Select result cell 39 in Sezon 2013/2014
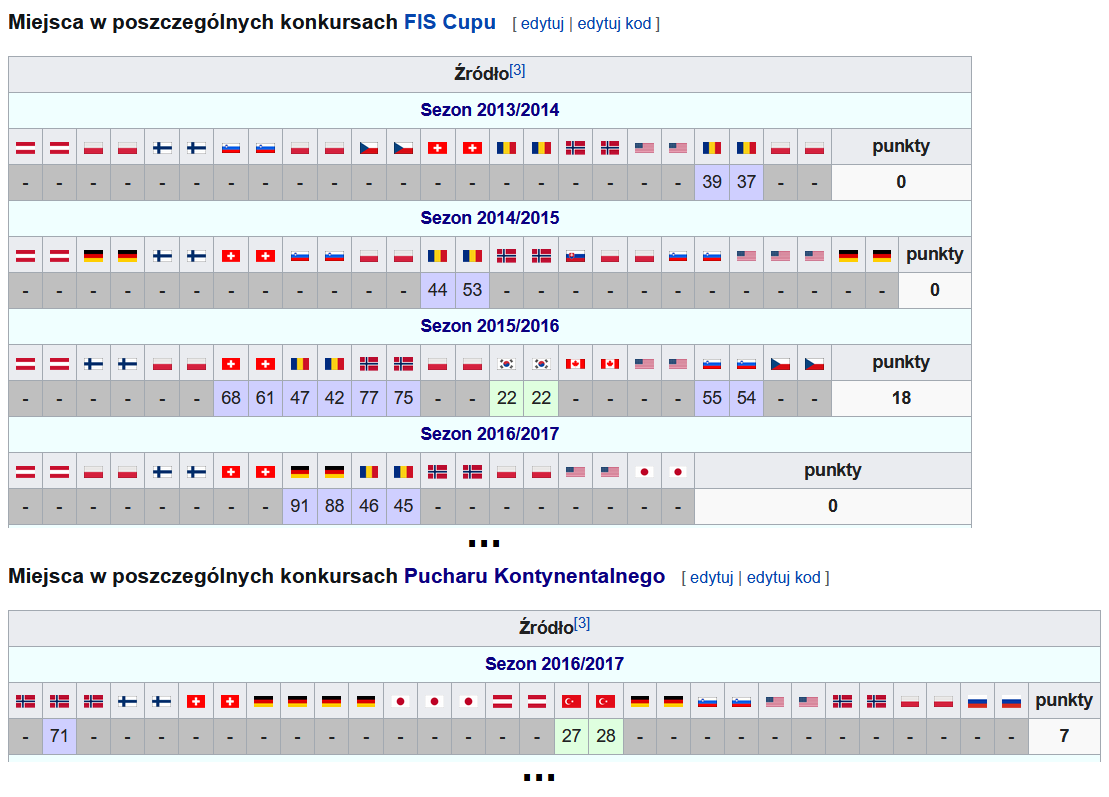Image resolution: width=1109 pixels, height=797 pixels. (712, 182)
